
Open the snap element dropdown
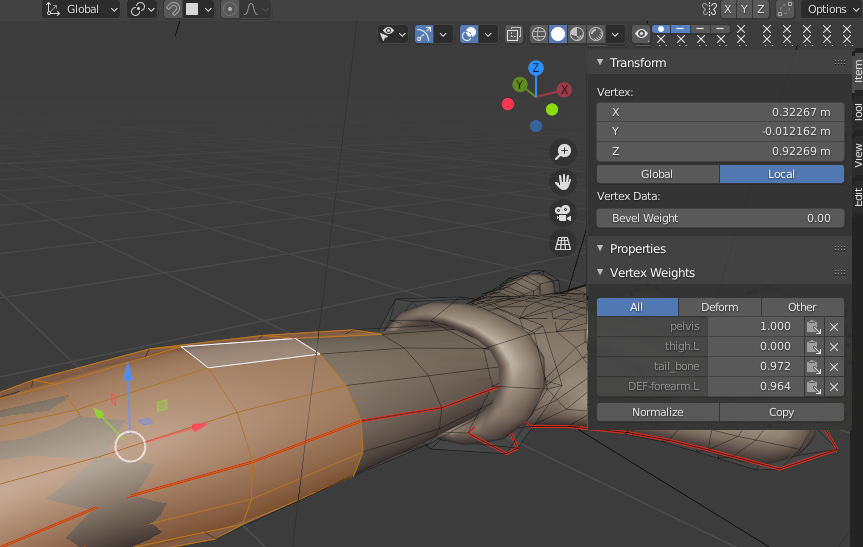[x=198, y=9]
